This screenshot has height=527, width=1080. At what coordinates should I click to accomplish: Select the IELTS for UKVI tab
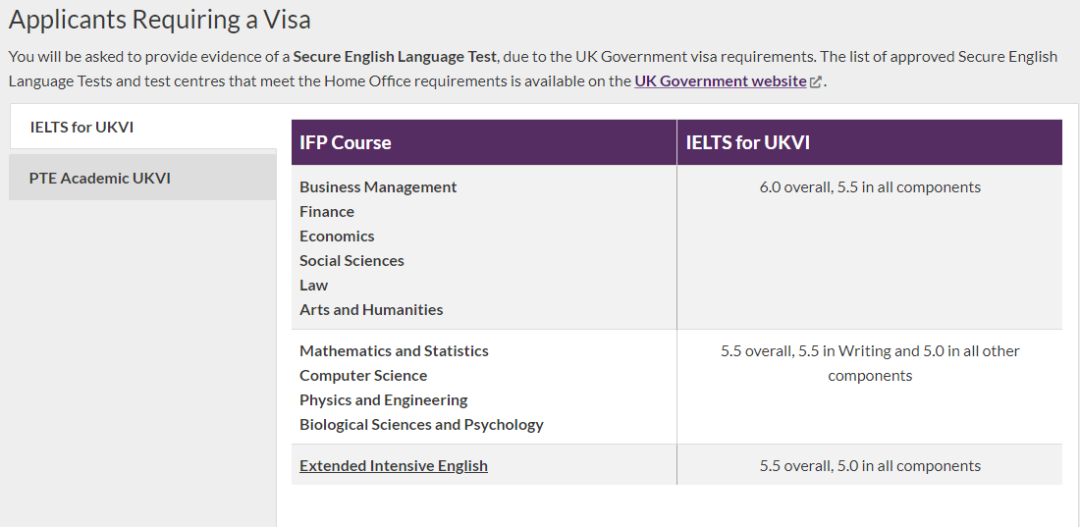[143, 127]
